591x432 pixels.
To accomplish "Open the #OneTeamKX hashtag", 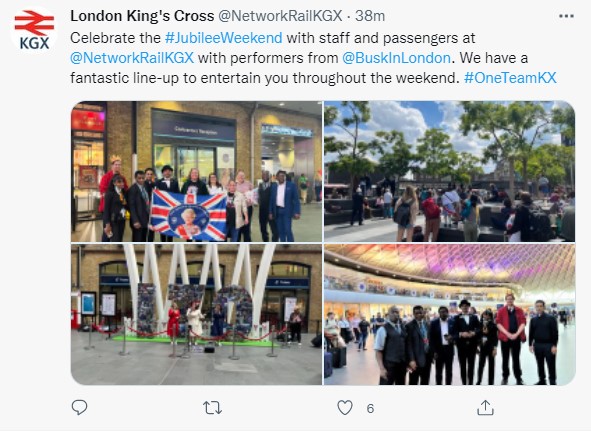I will pyautogui.click(x=510, y=78).
